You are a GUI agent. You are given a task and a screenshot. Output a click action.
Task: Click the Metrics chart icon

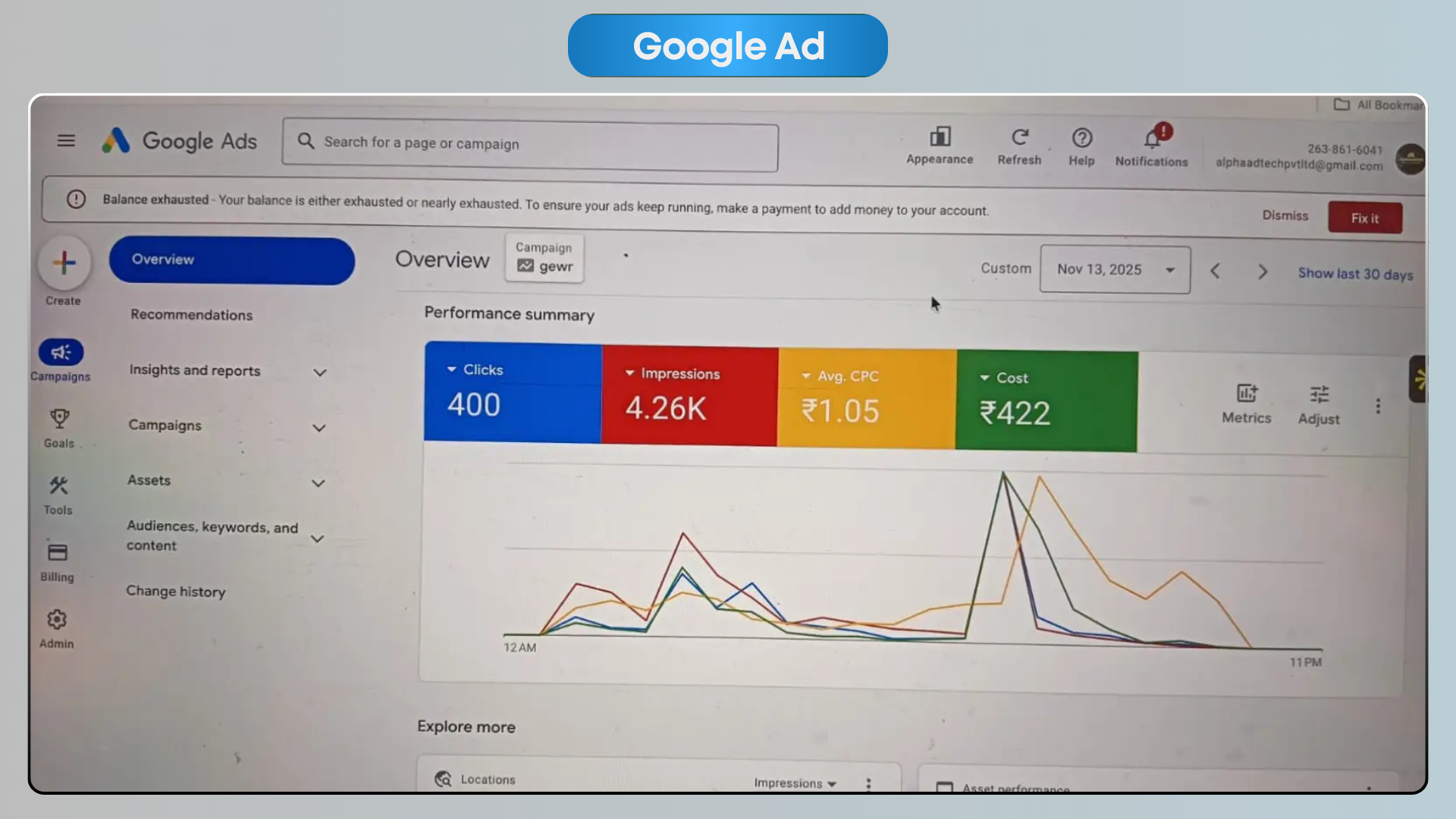(x=1247, y=394)
